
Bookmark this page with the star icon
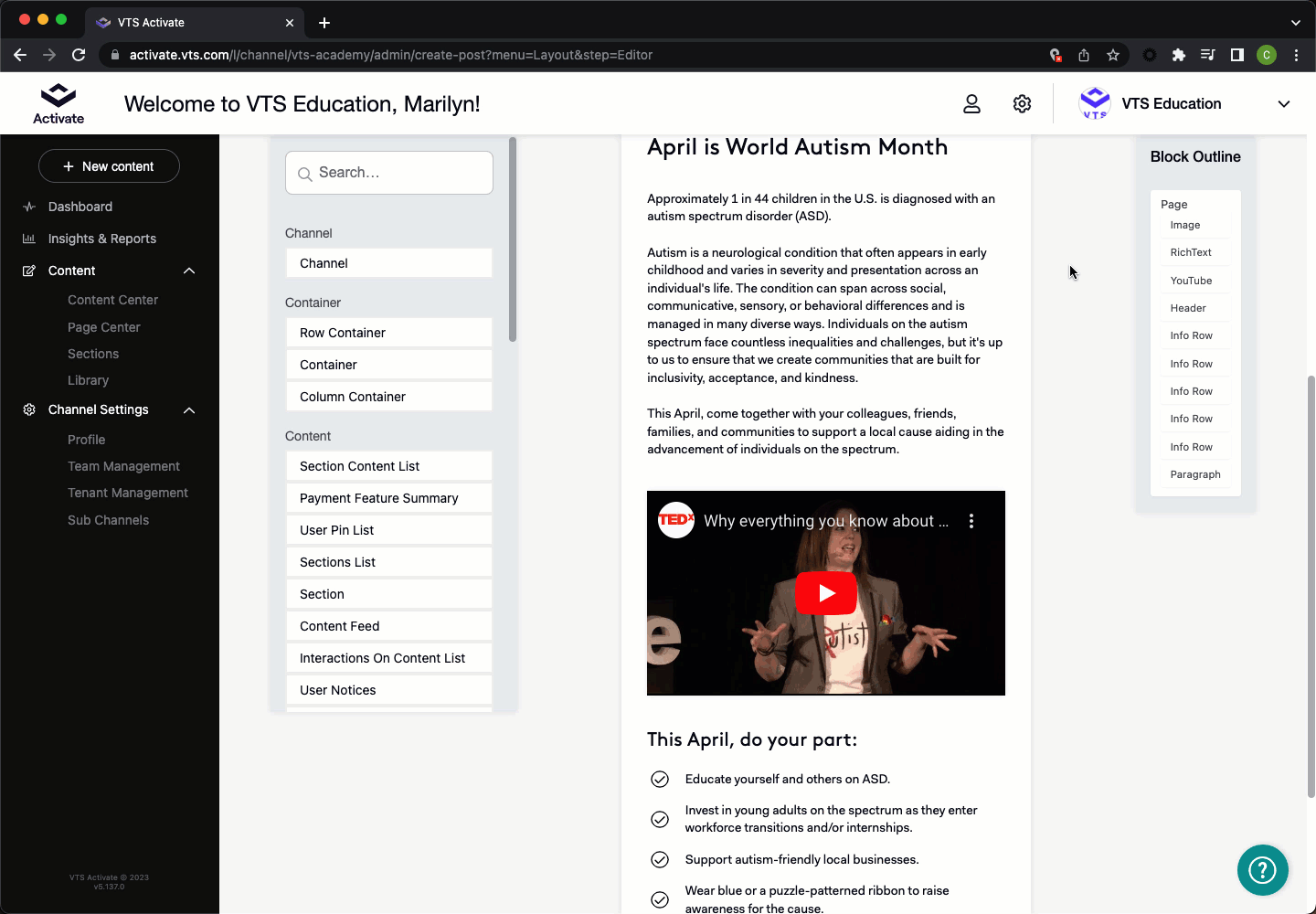(1113, 55)
